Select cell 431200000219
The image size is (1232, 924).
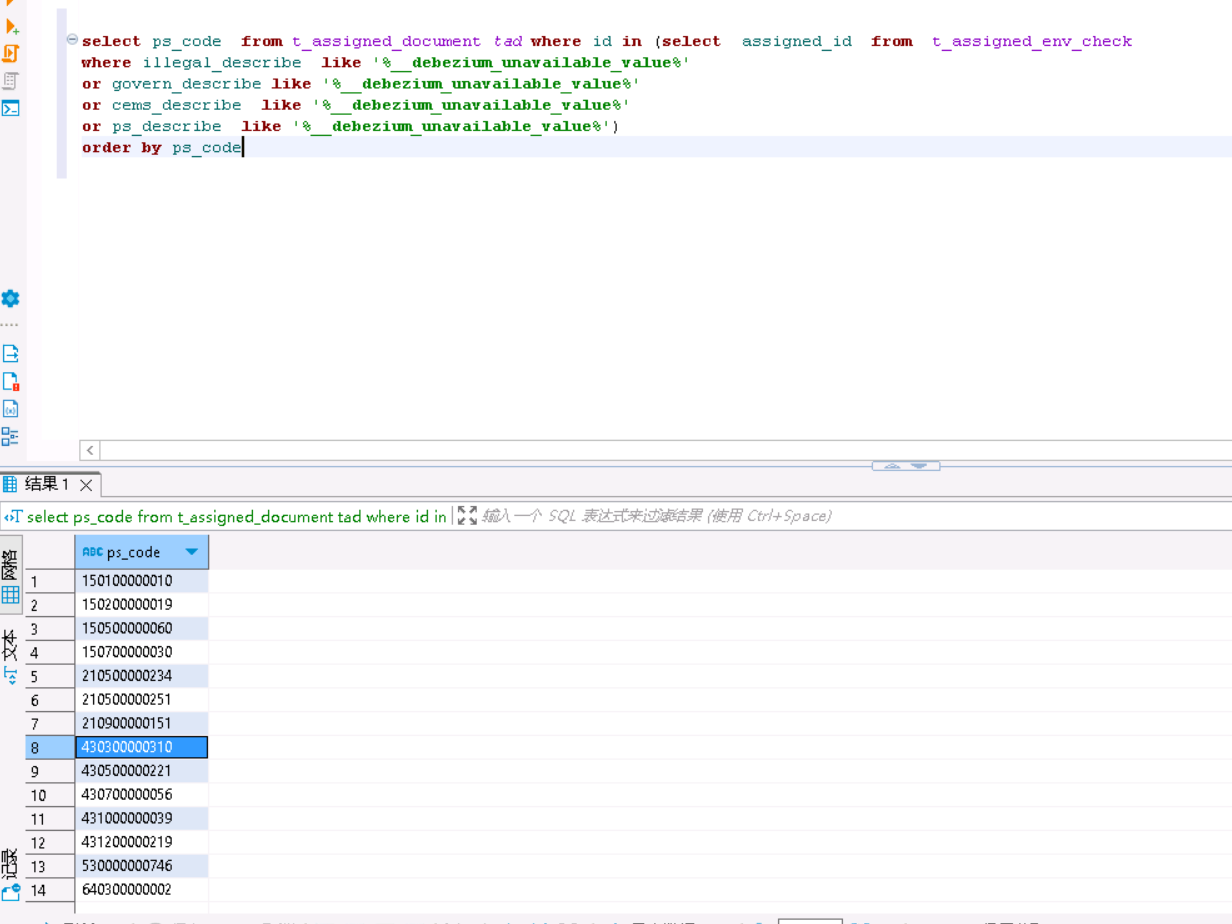142,843
